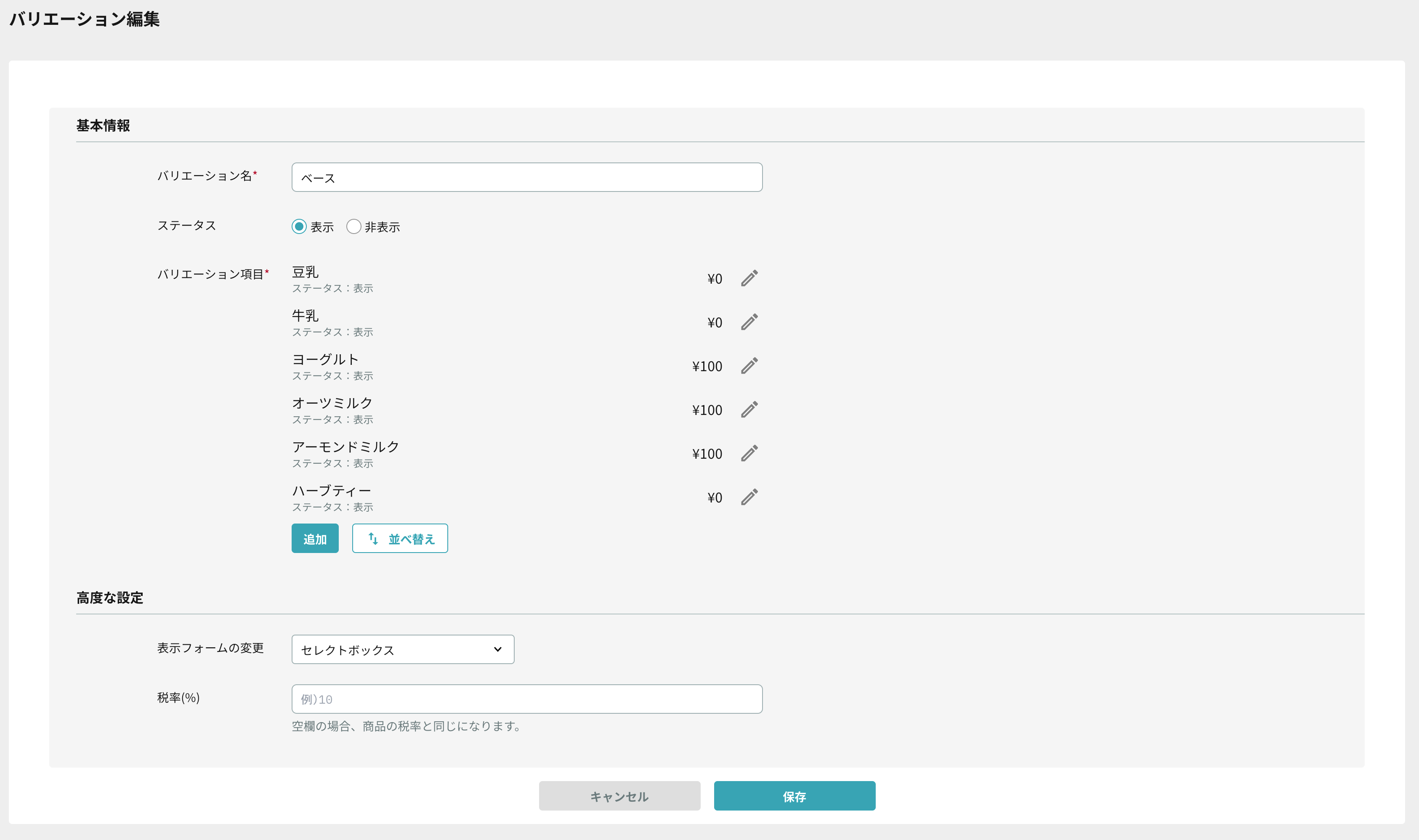Click the 追加 button
The image size is (1419, 840).
(x=315, y=538)
